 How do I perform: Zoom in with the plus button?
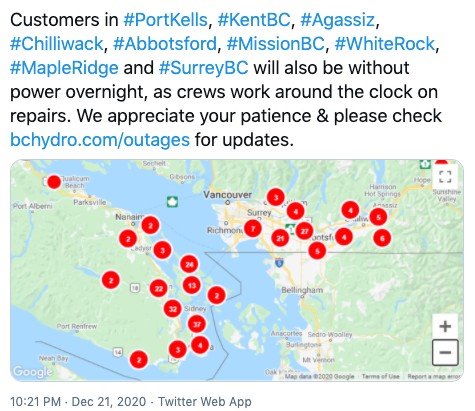pyautogui.click(x=445, y=326)
